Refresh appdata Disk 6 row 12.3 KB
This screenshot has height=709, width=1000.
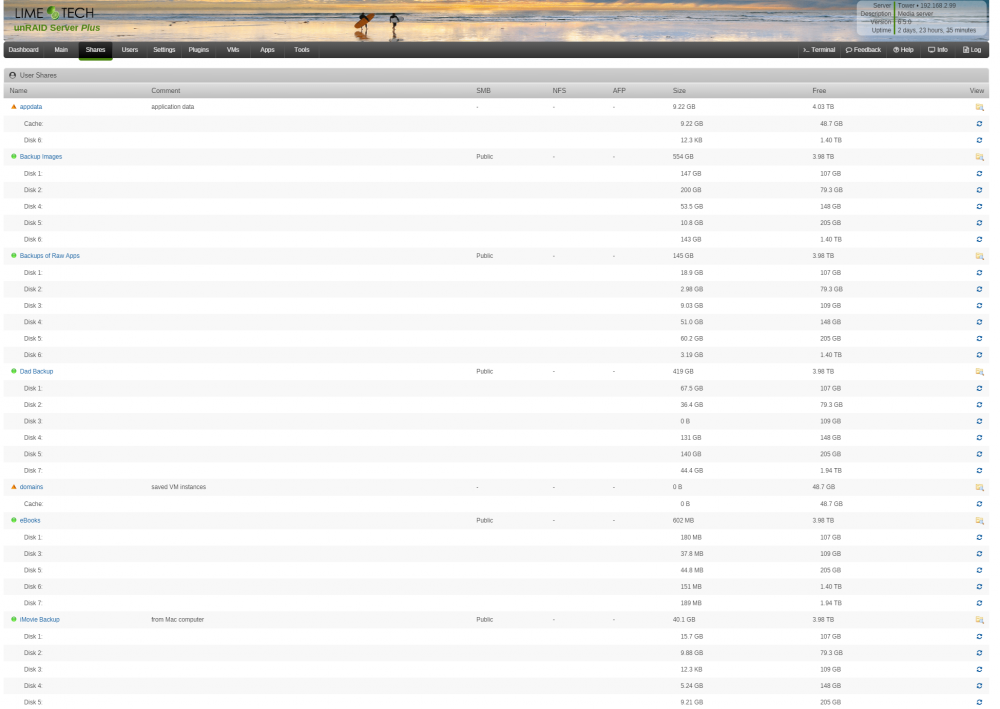coord(979,140)
